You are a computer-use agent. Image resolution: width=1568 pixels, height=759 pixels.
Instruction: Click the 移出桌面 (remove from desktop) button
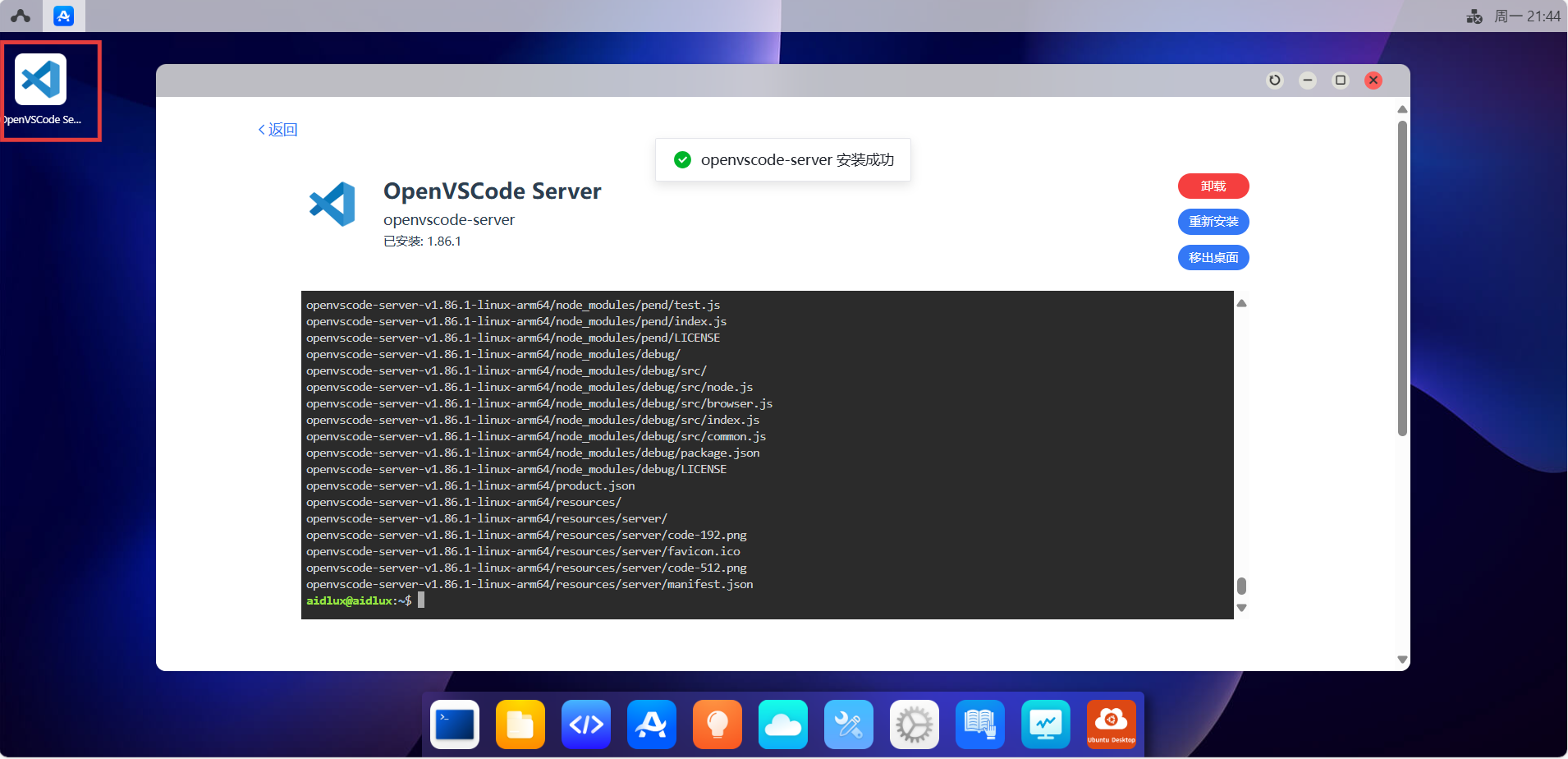coord(1213,258)
